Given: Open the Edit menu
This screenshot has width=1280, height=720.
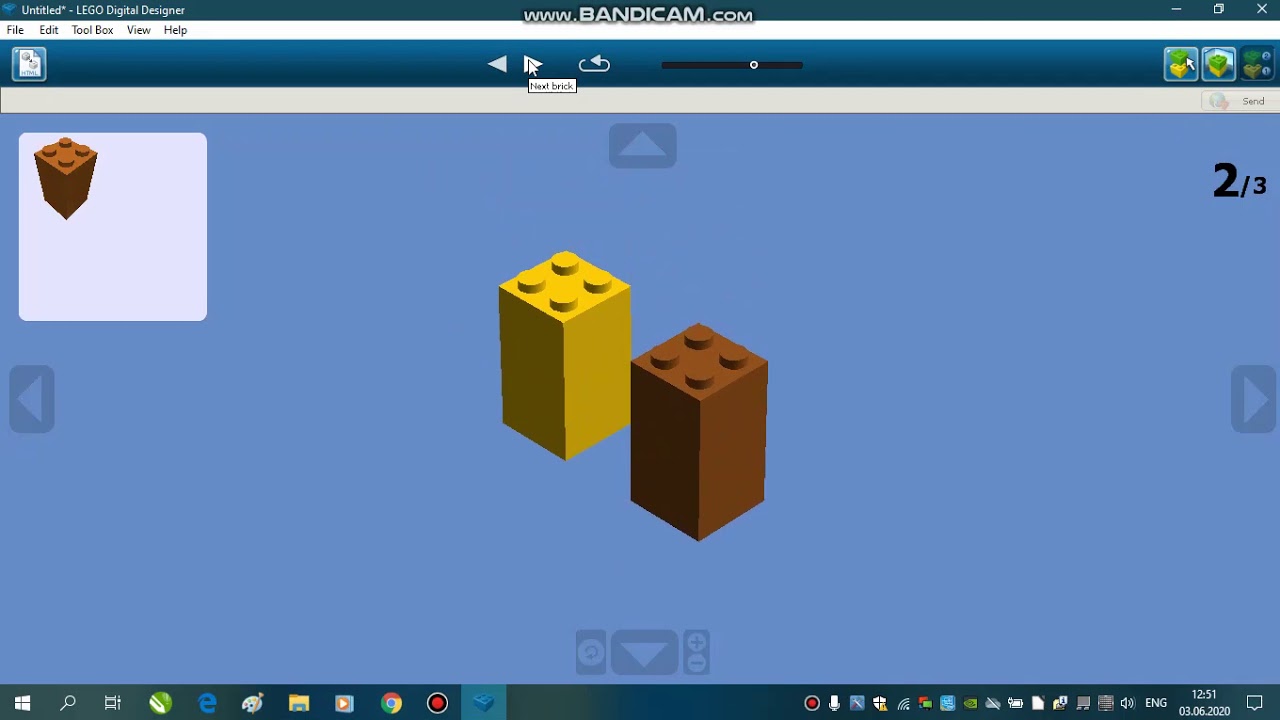Looking at the screenshot, I should [x=49, y=30].
